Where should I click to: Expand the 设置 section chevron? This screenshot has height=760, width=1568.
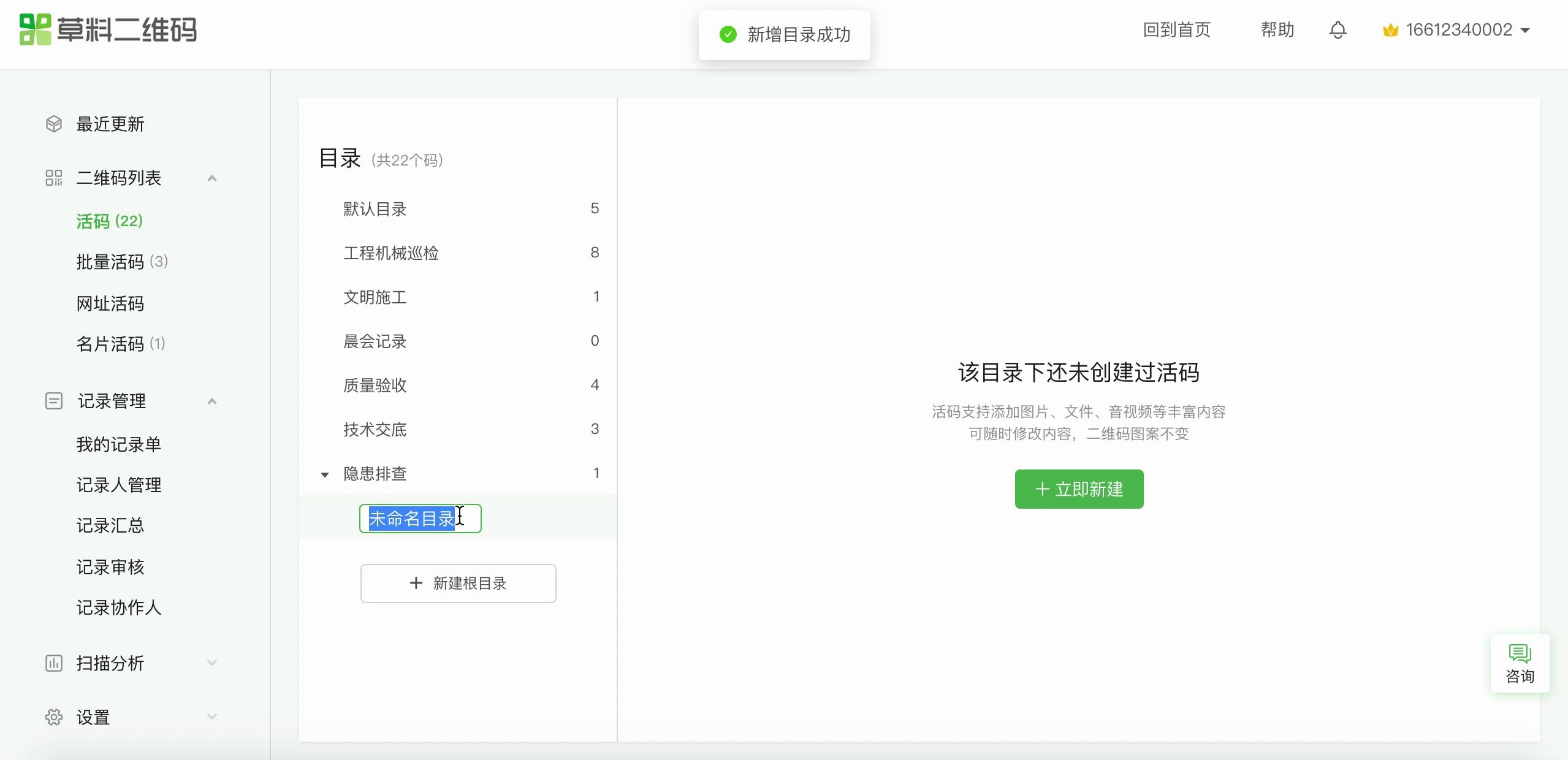[x=212, y=716]
